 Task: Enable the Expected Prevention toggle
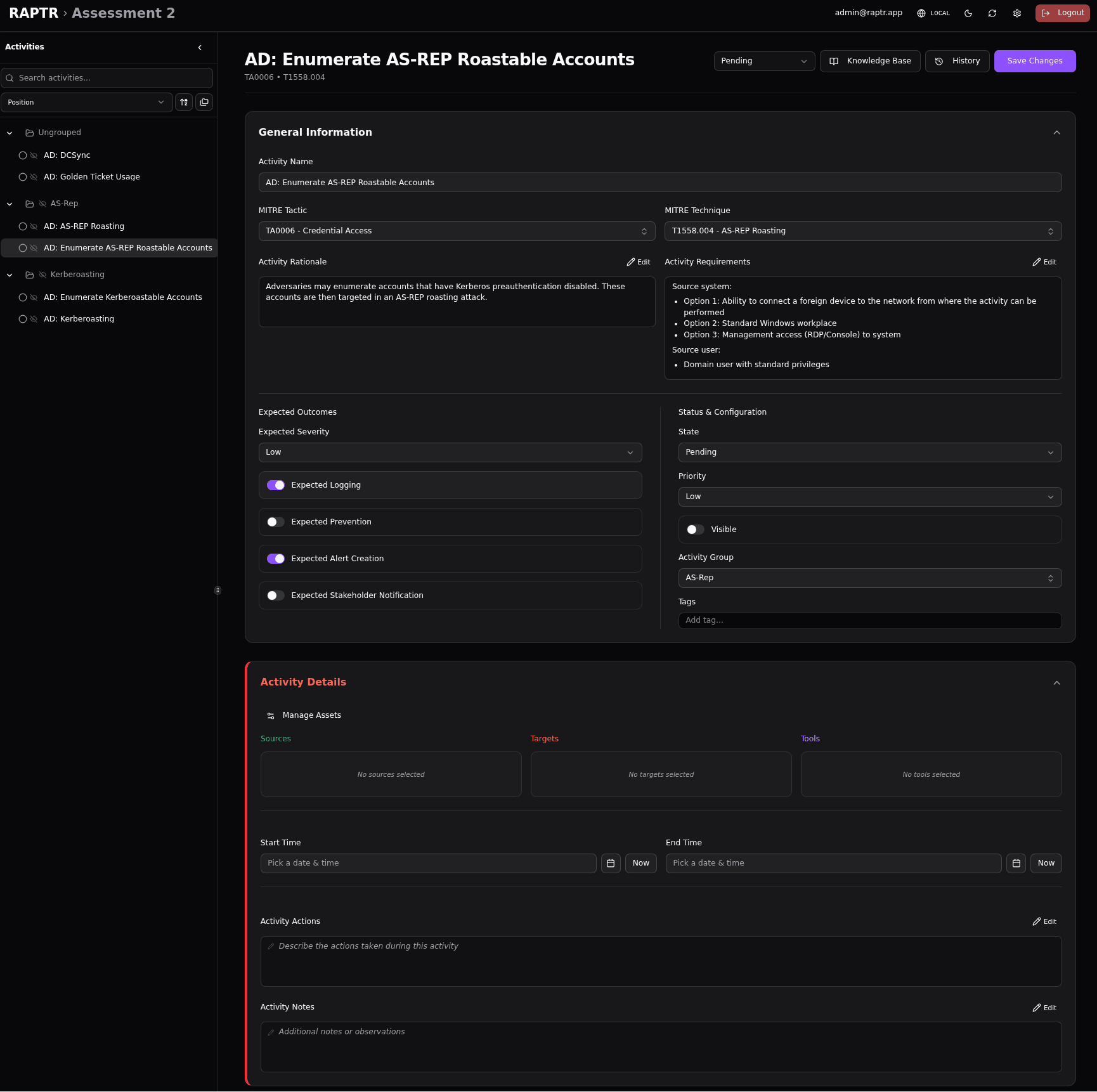[x=276, y=522]
